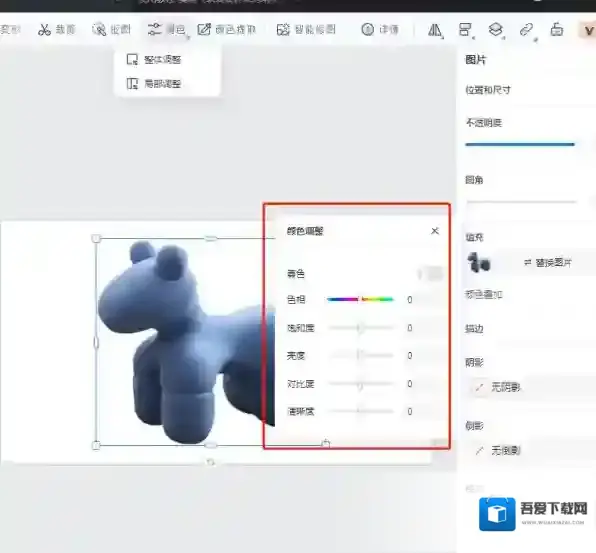The height and width of the screenshot is (553, 596).
Task: Click the 饱和度 saturation slider
Action: tap(360, 328)
